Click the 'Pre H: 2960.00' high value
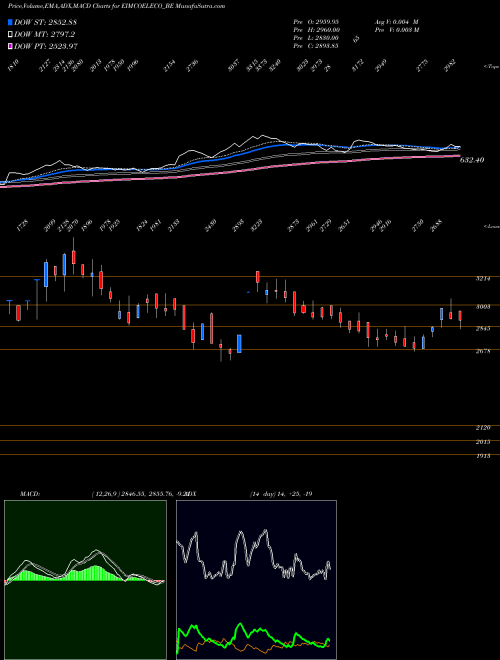 (x=316, y=30)
